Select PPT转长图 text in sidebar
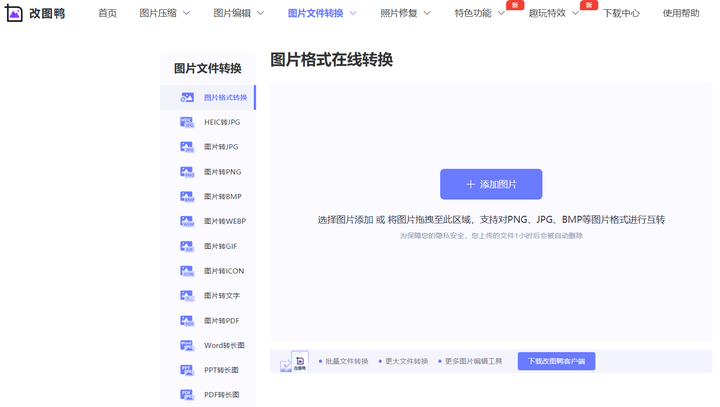Image resolution: width=720 pixels, height=407 pixels. [221, 370]
